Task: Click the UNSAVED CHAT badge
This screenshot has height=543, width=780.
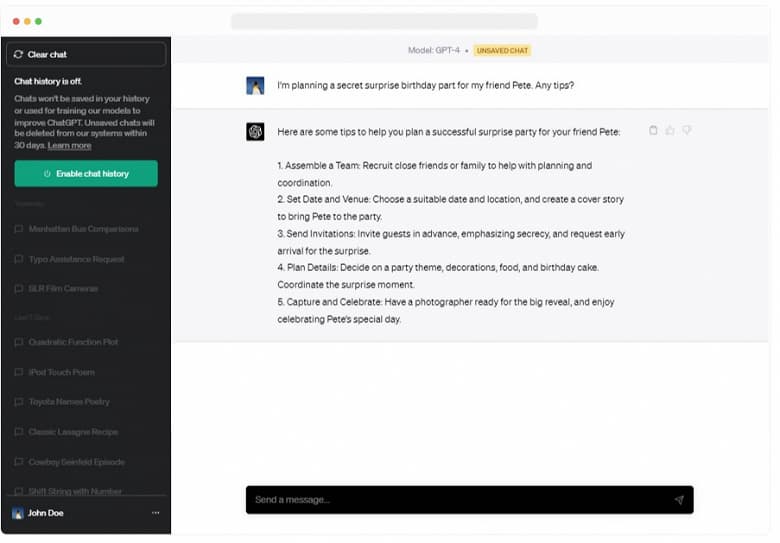Action: [x=502, y=51]
